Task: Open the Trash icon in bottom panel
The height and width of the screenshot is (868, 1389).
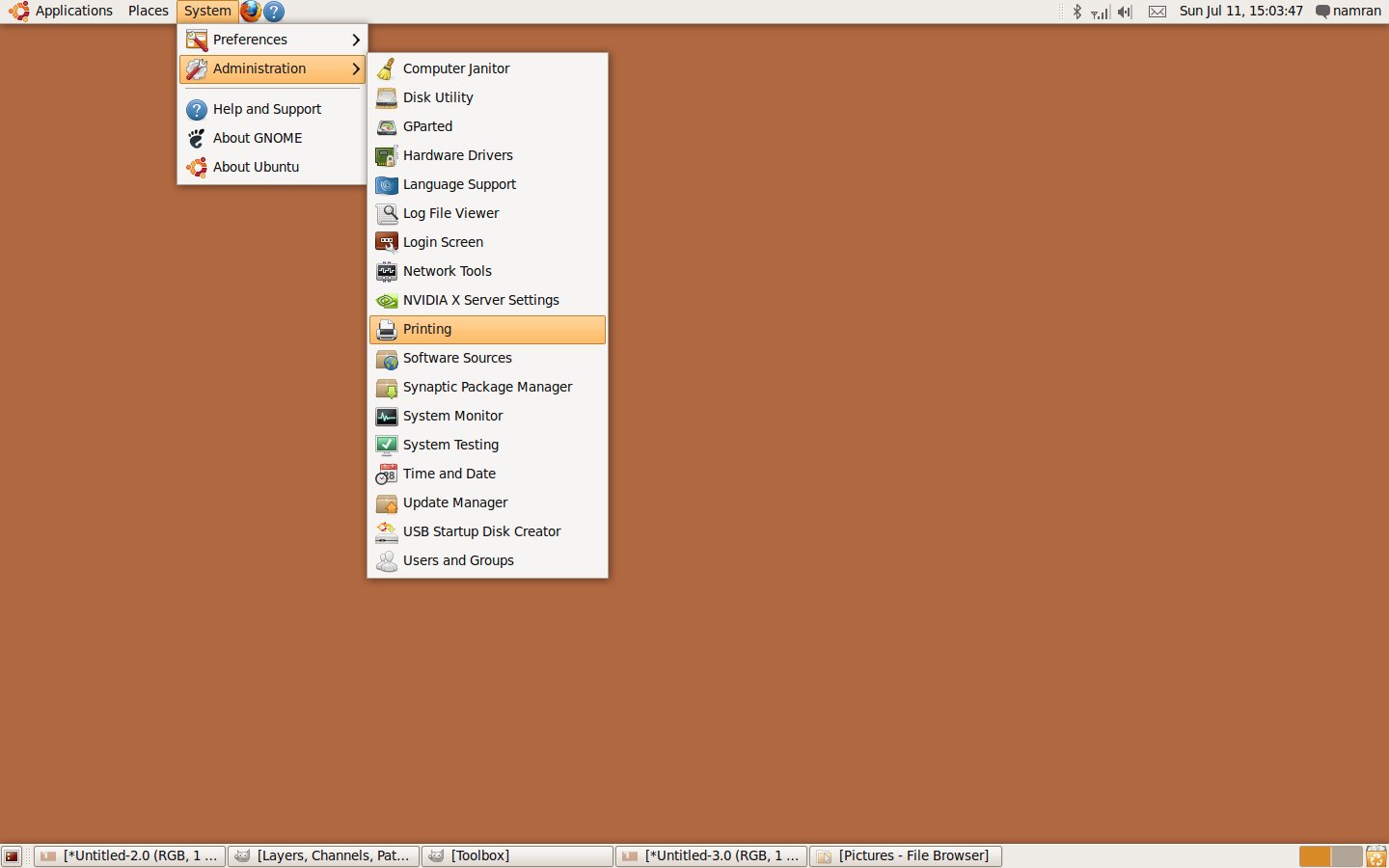Action: [x=1375, y=855]
